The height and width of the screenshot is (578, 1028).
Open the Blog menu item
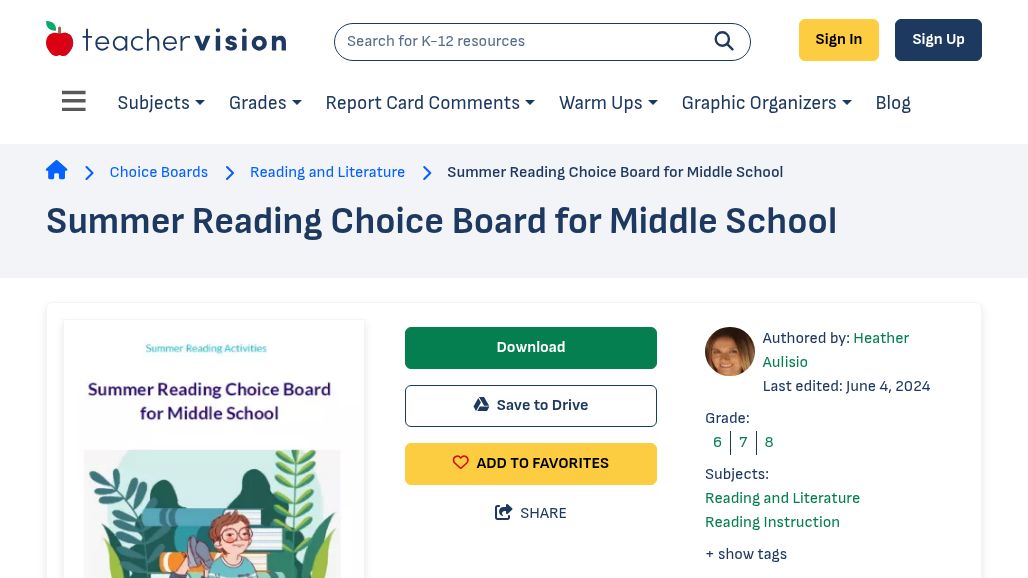[893, 103]
